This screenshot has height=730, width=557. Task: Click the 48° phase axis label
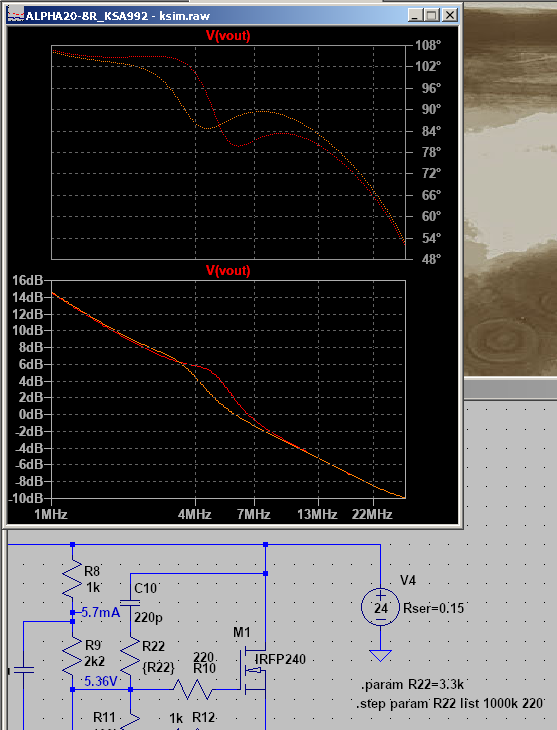click(x=431, y=259)
